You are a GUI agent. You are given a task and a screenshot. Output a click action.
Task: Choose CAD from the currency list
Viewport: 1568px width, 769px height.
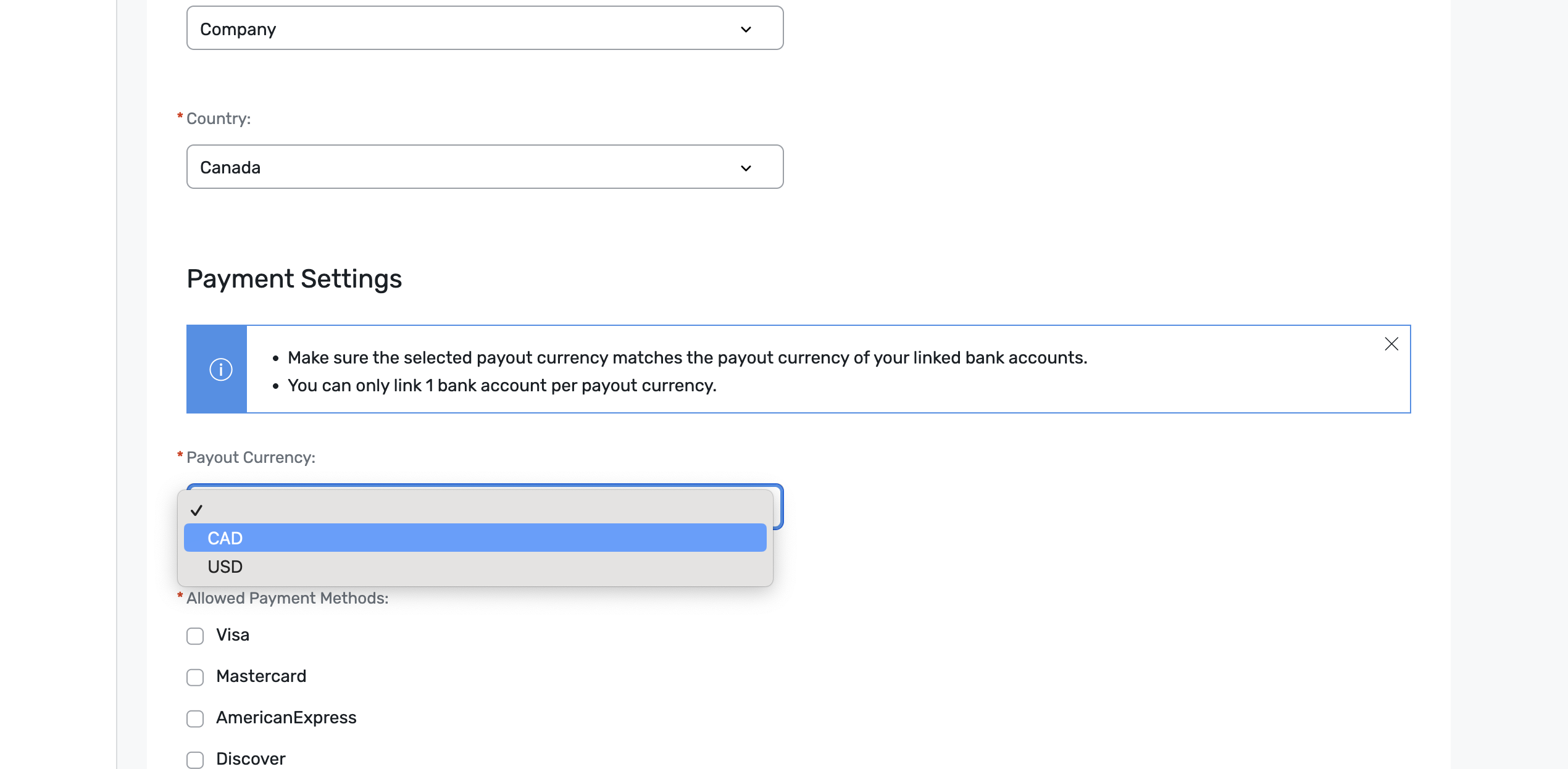(x=475, y=538)
